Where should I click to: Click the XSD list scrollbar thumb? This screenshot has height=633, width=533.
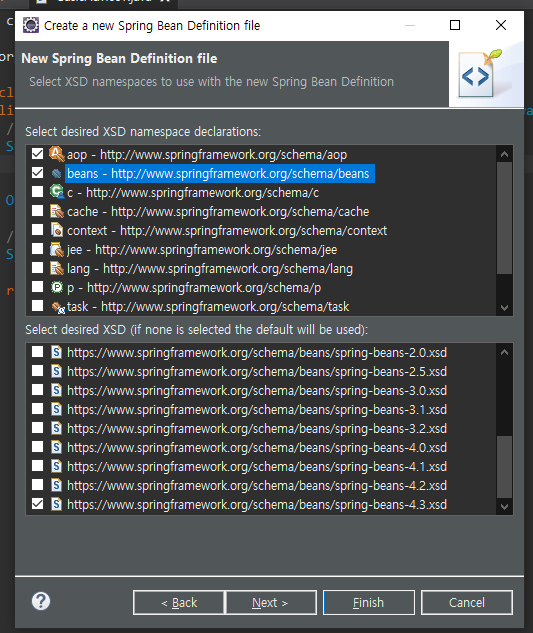(x=504, y=467)
